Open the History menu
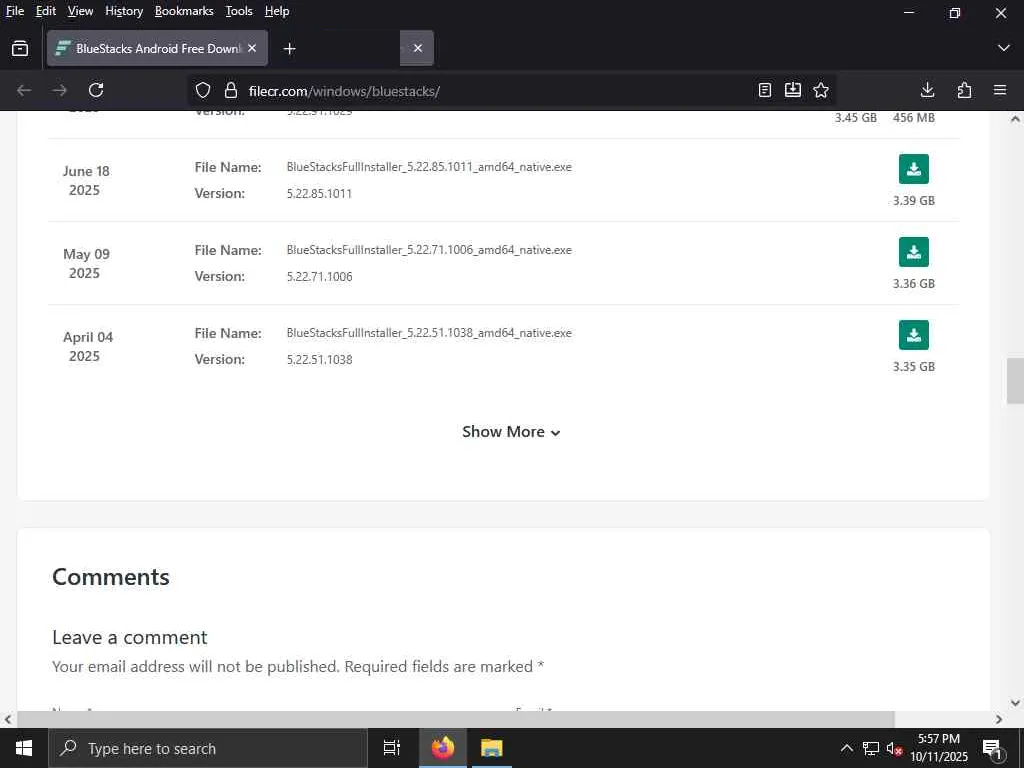The image size is (1024, 768). (124, 11)
